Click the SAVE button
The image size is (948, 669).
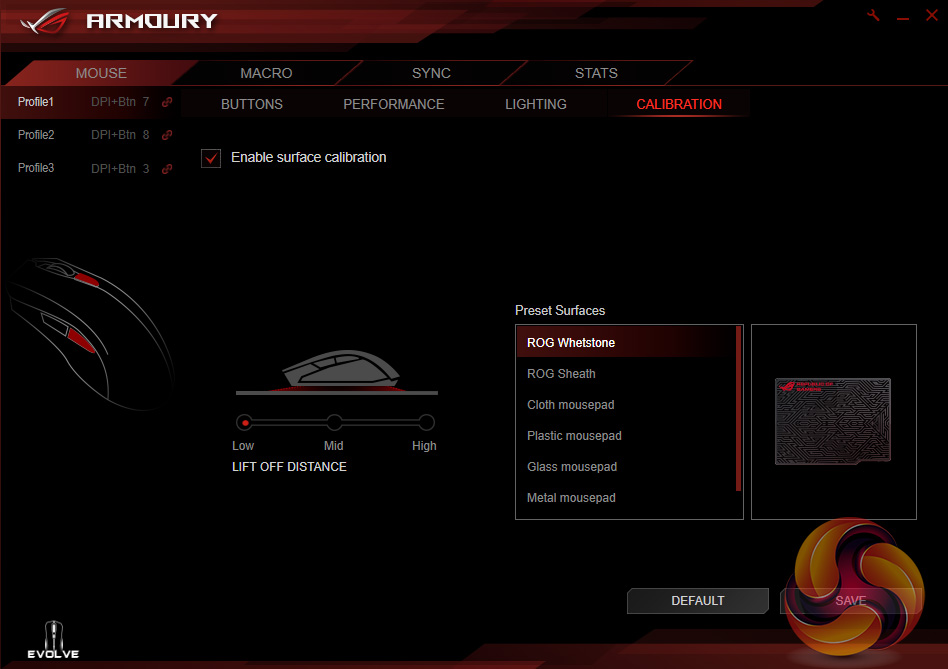click(x=851, y=601)
